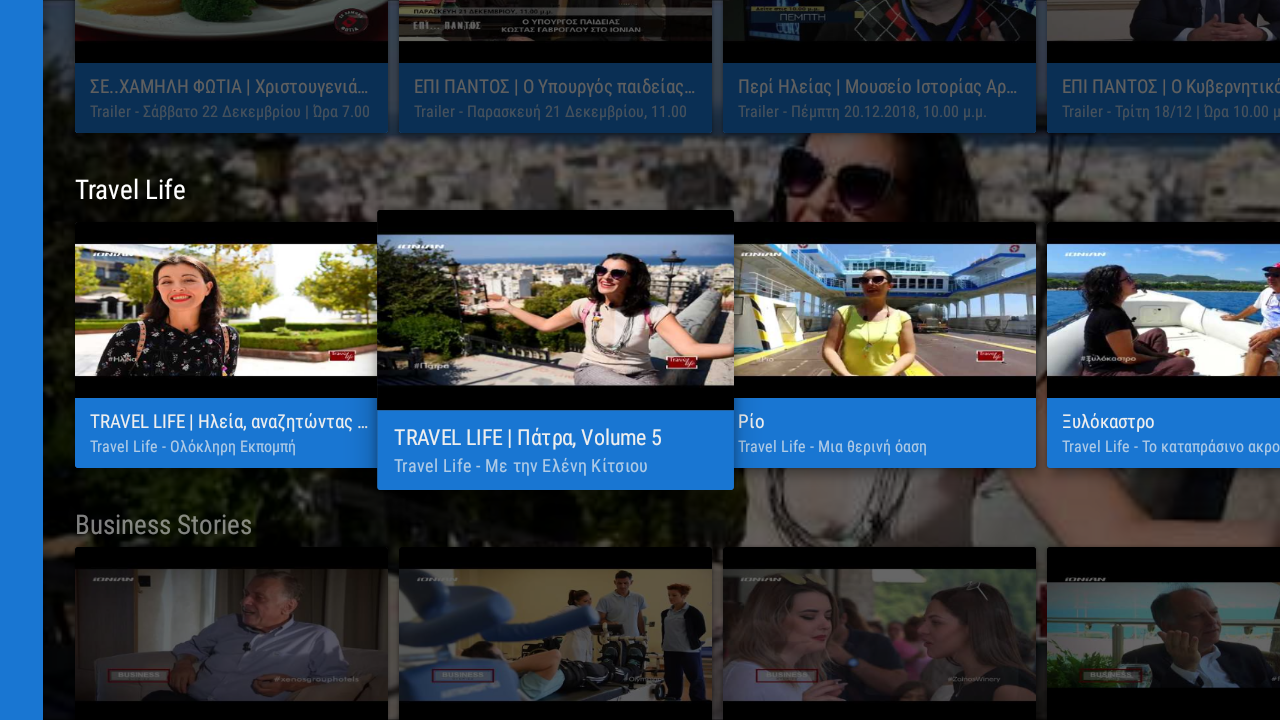Open the ΕΠΙ ΠΑΝΤΟΣ Ο Κυβερνητικό trailer title

click(1171, 87)
